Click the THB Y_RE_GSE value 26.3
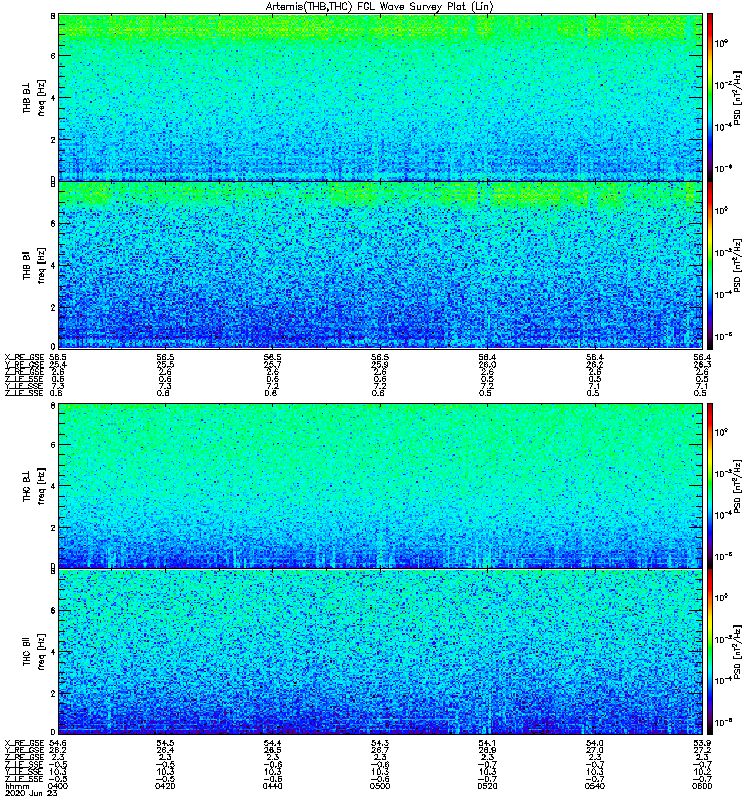Image resolution: width=750 pixels, height=800 pixels. 702,365
